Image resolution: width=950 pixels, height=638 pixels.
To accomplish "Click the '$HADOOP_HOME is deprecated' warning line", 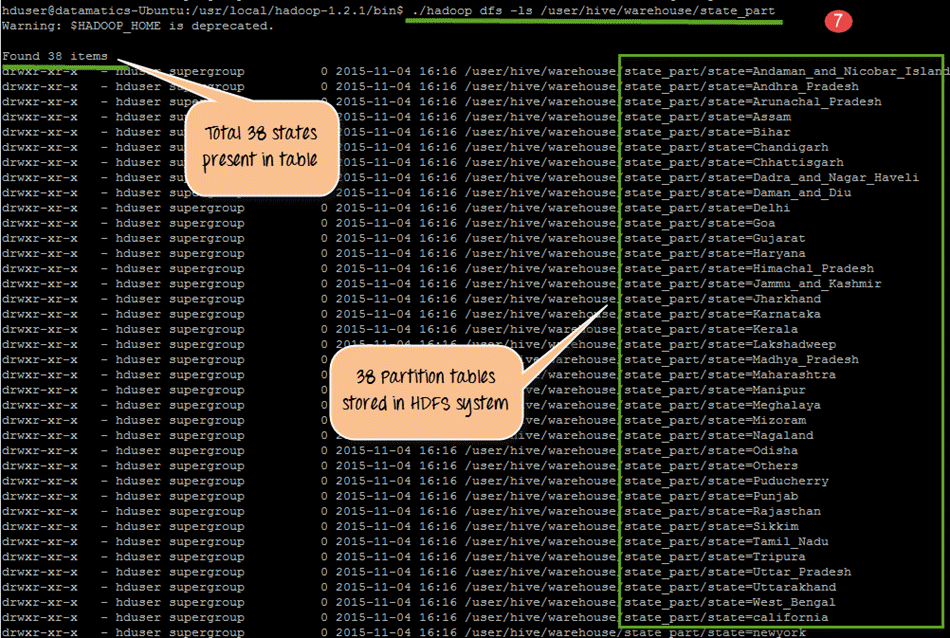I will coord(137,25).
